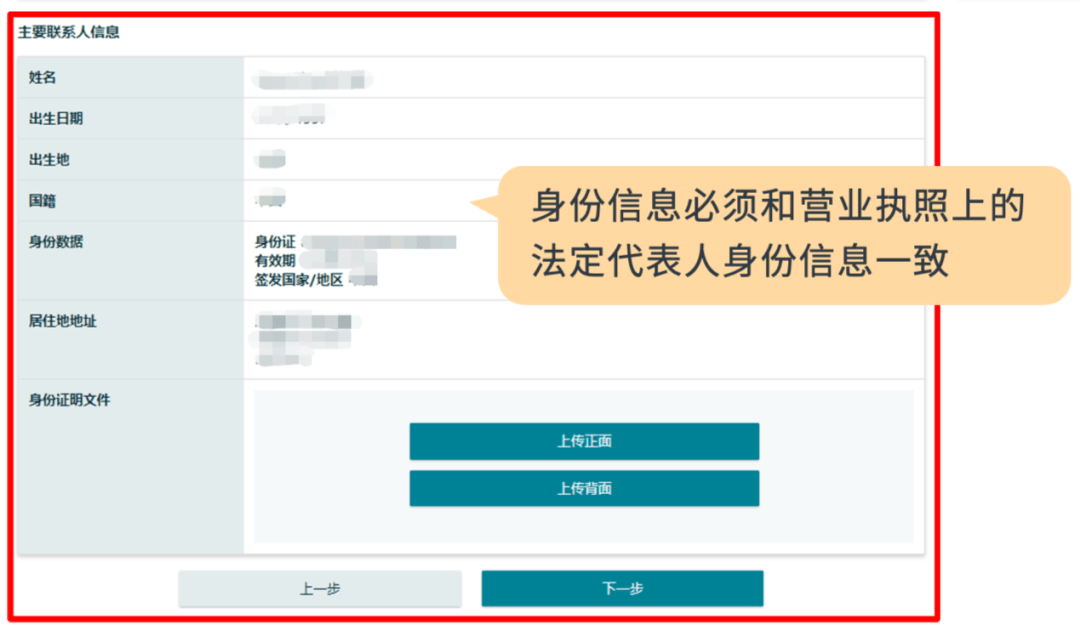Go to next step with 下一步
The image size is (1080, 631).
click(x=622, y=588)
